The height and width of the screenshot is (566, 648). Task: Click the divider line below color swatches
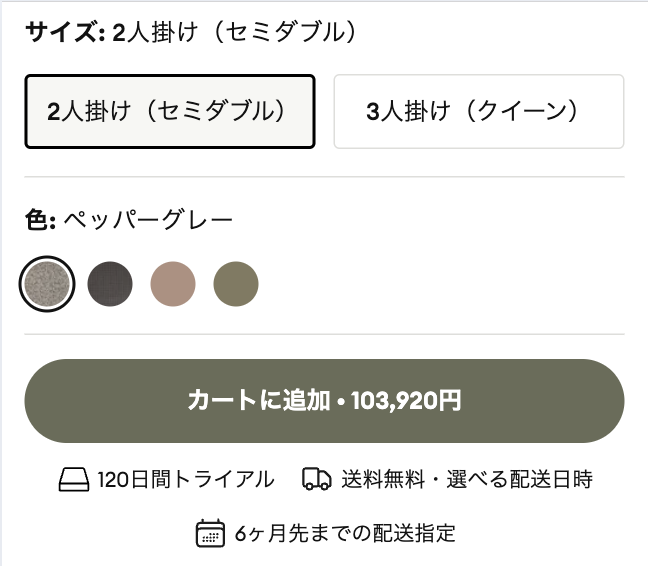[324, 334]
